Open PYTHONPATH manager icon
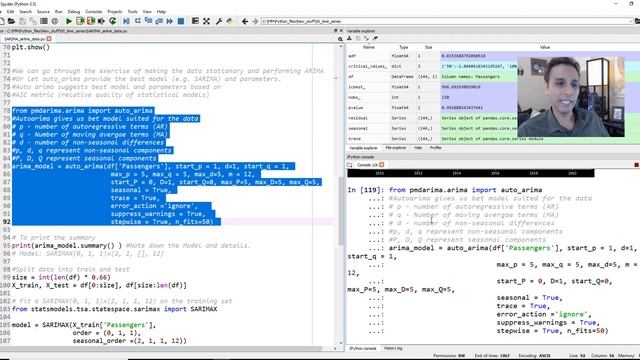The height and width of the screenshot is (360, 640). point(230,21)
